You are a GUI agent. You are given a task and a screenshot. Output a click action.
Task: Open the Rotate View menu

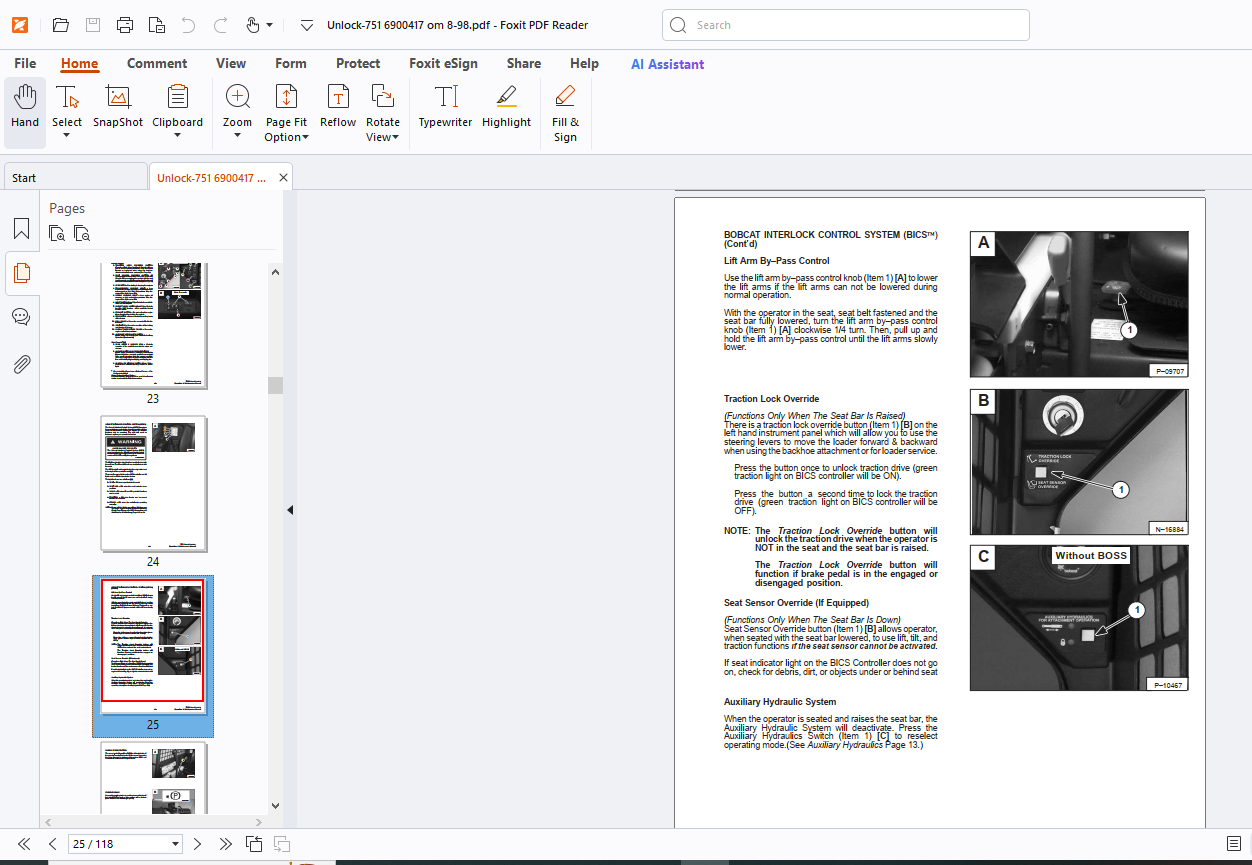[382, 112]
